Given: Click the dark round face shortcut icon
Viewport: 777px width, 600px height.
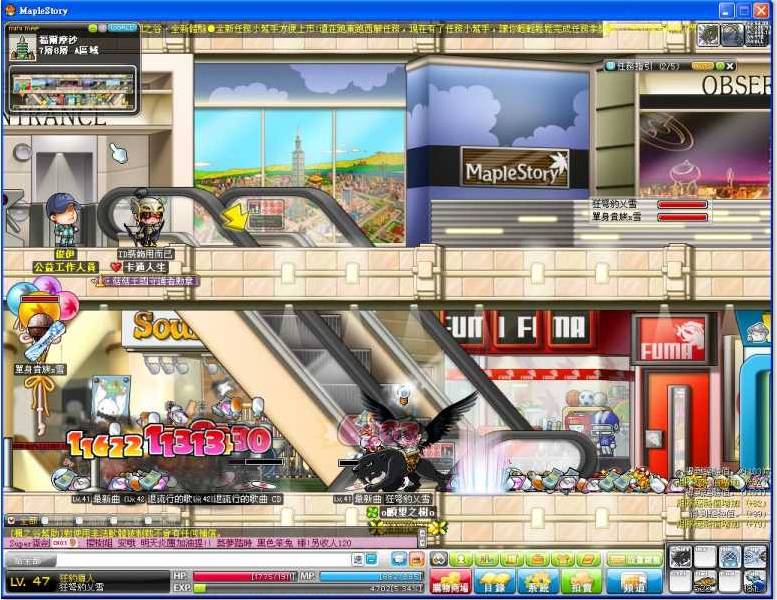Looking at the screenshot, I should click(439, 560).
